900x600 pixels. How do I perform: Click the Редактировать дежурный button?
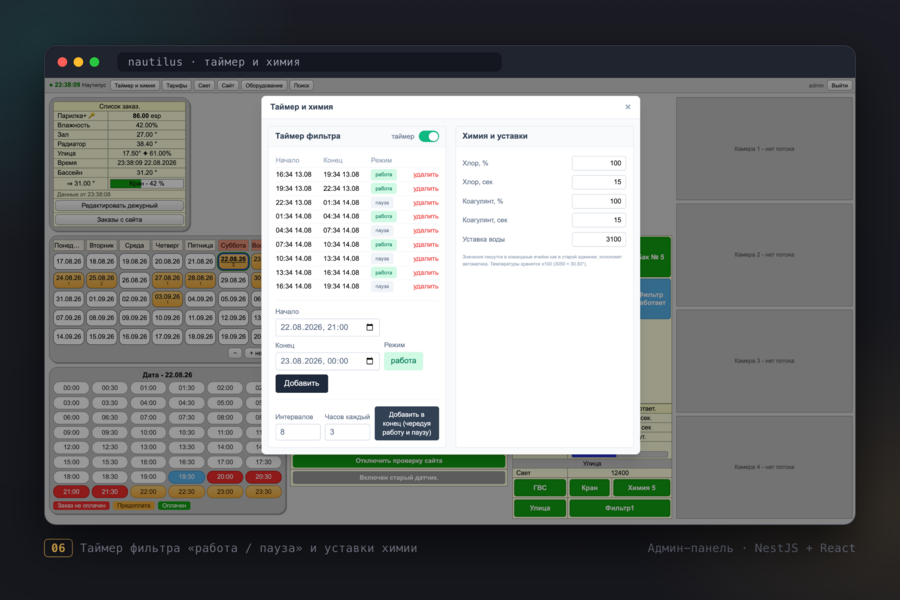pos(119,206)
